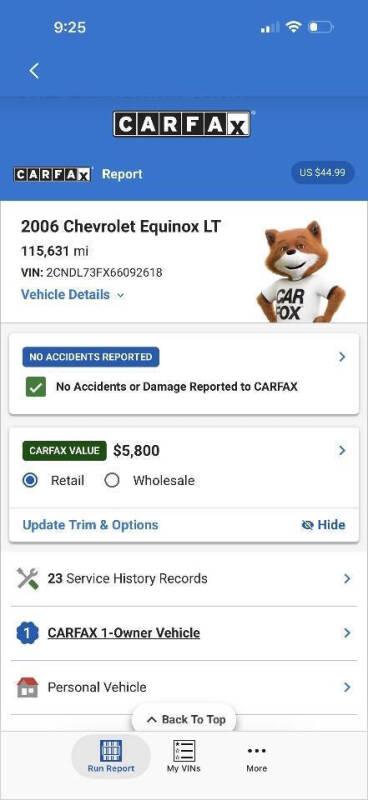Viewport: 368px width, 800px height.
Task: Tap the house Personal Vehicle icon
Action: click(x=28, y=687)
